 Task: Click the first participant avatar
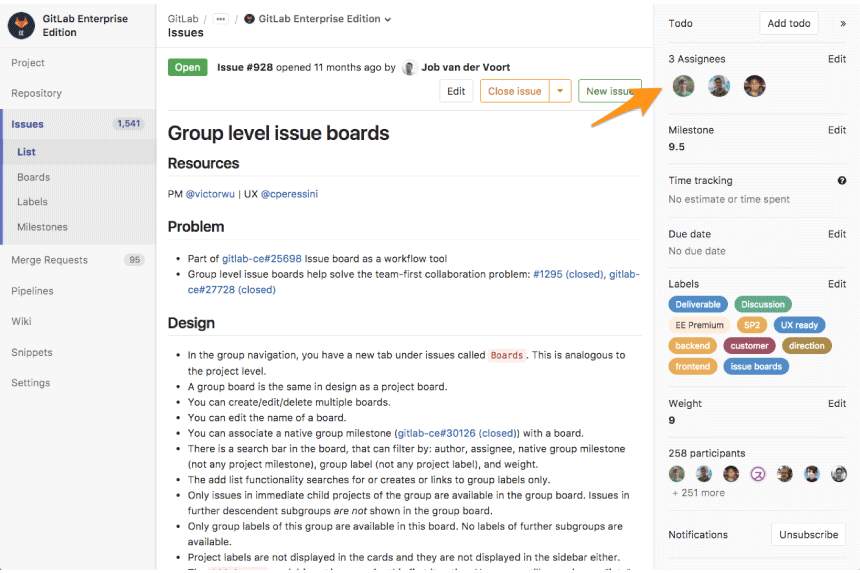point(677,474)
